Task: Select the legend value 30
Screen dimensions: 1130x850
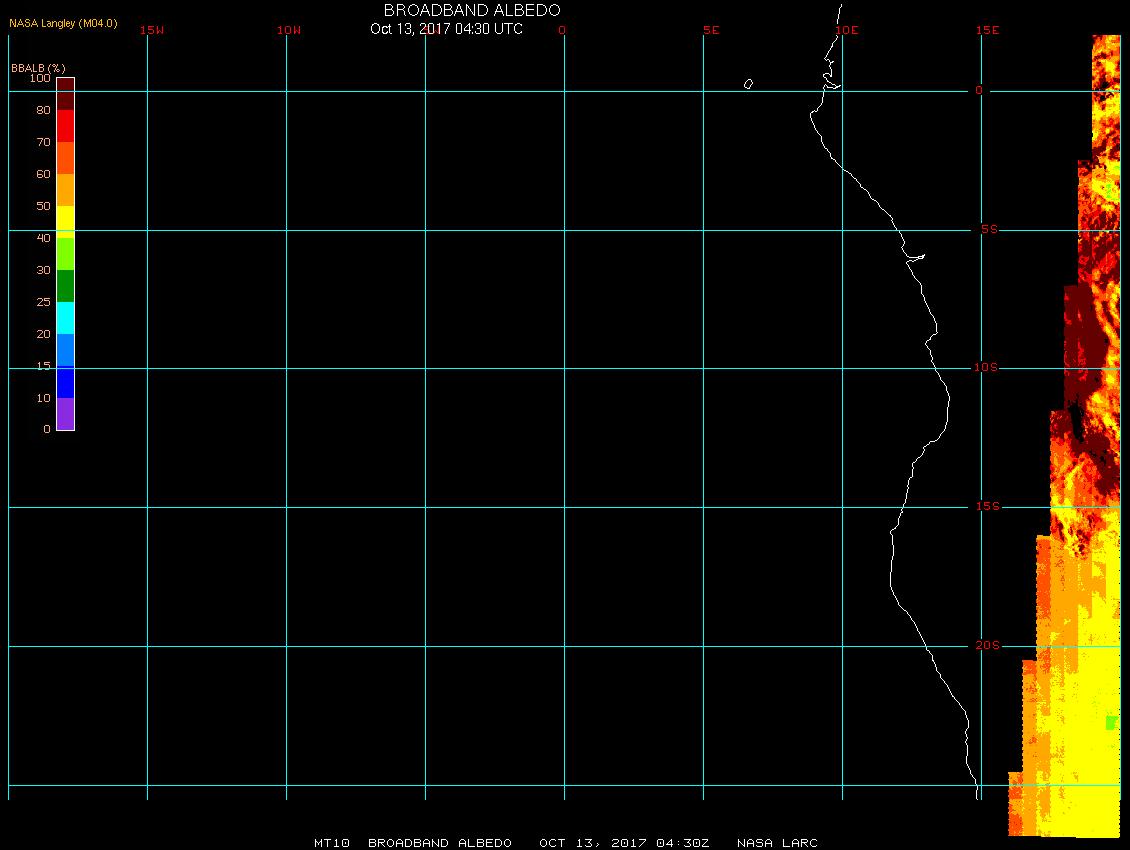Action: click(44, 270)
